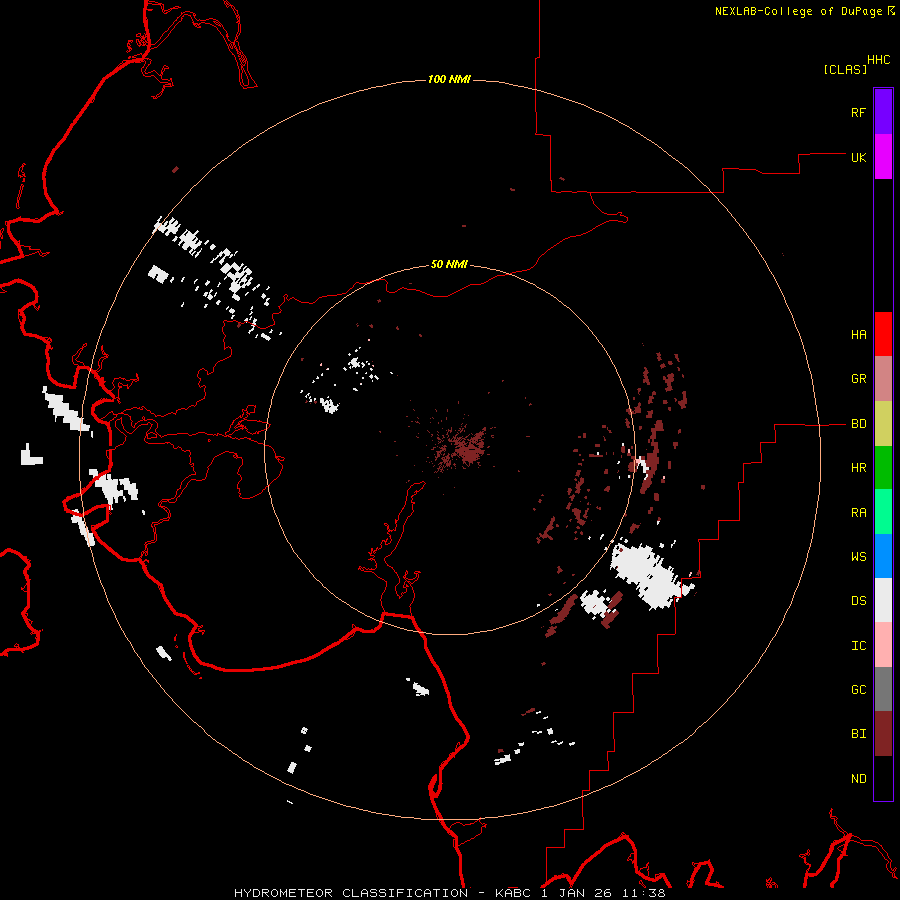
Task: Click the WS legend label
Action: click(x=858, y=557)
